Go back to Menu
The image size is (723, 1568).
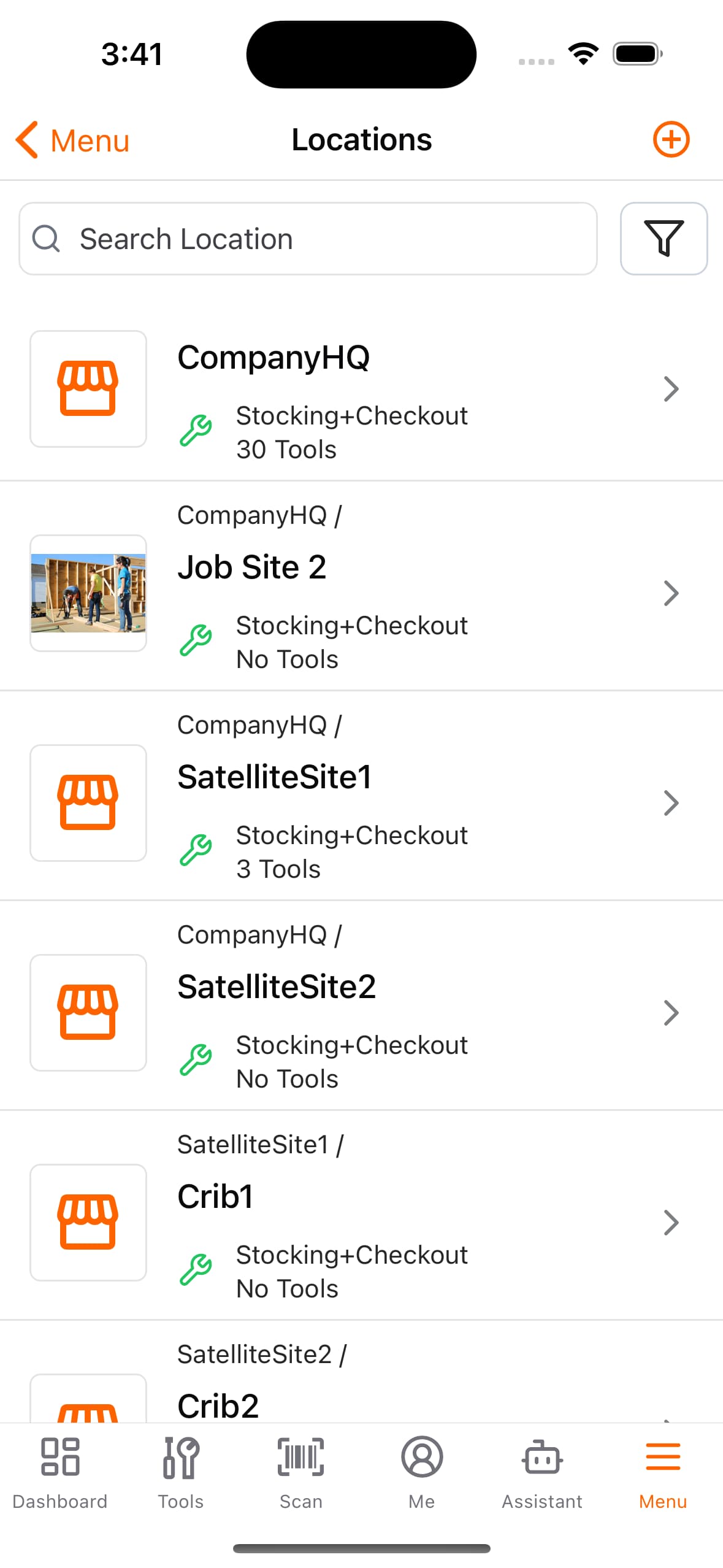coord(72,140)
